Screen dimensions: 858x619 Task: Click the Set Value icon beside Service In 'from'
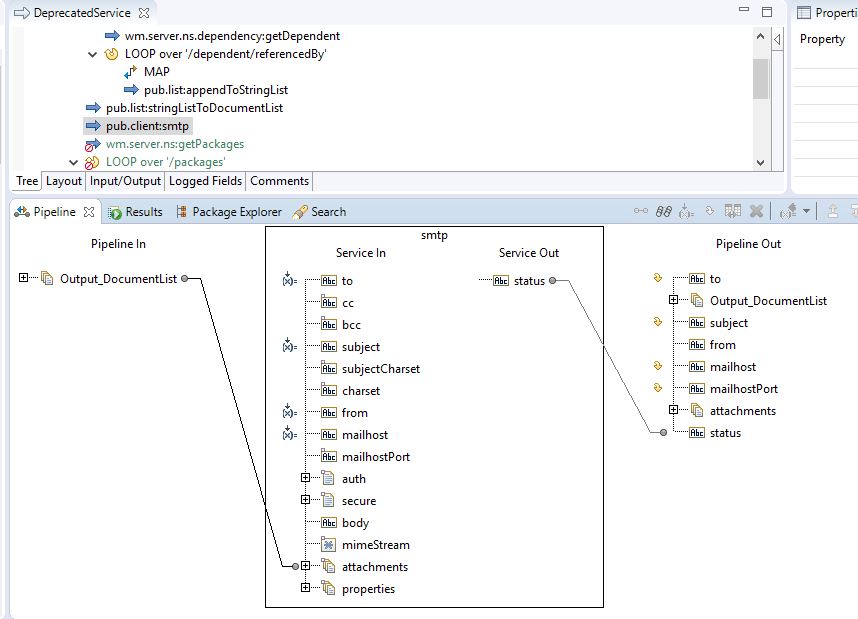(289, 410)
